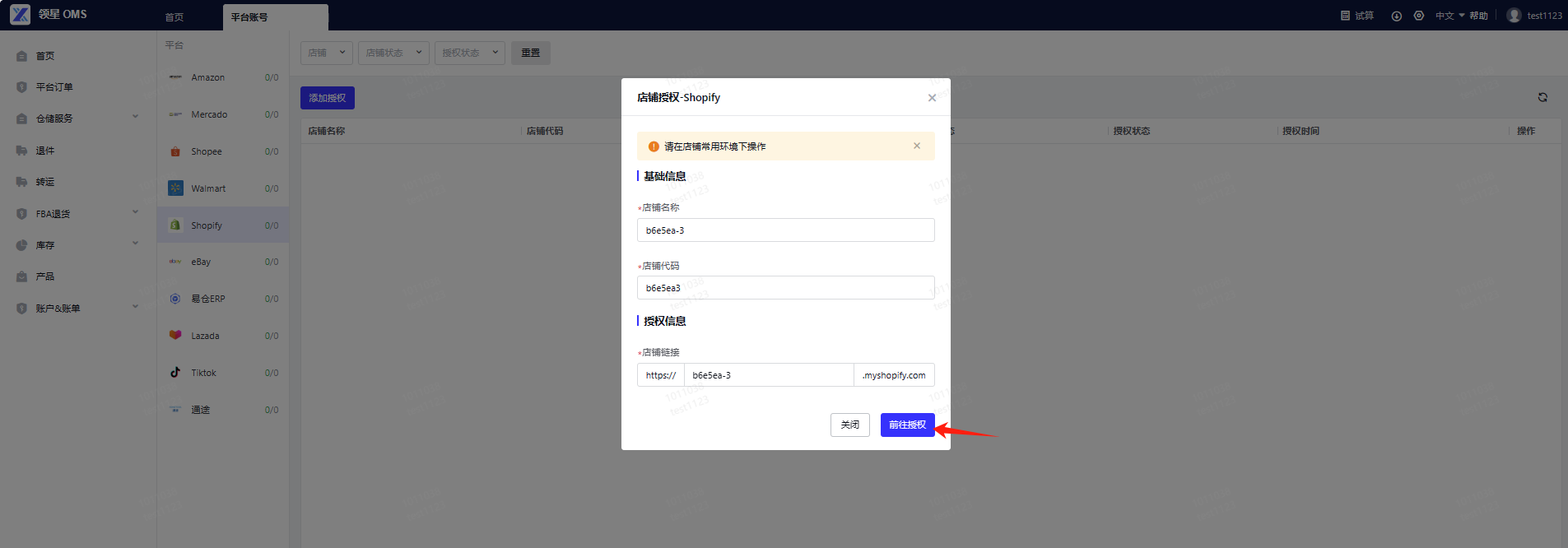Open the 首页 sidebar home icon
The image size is (1568, 548).
[22, 56]
